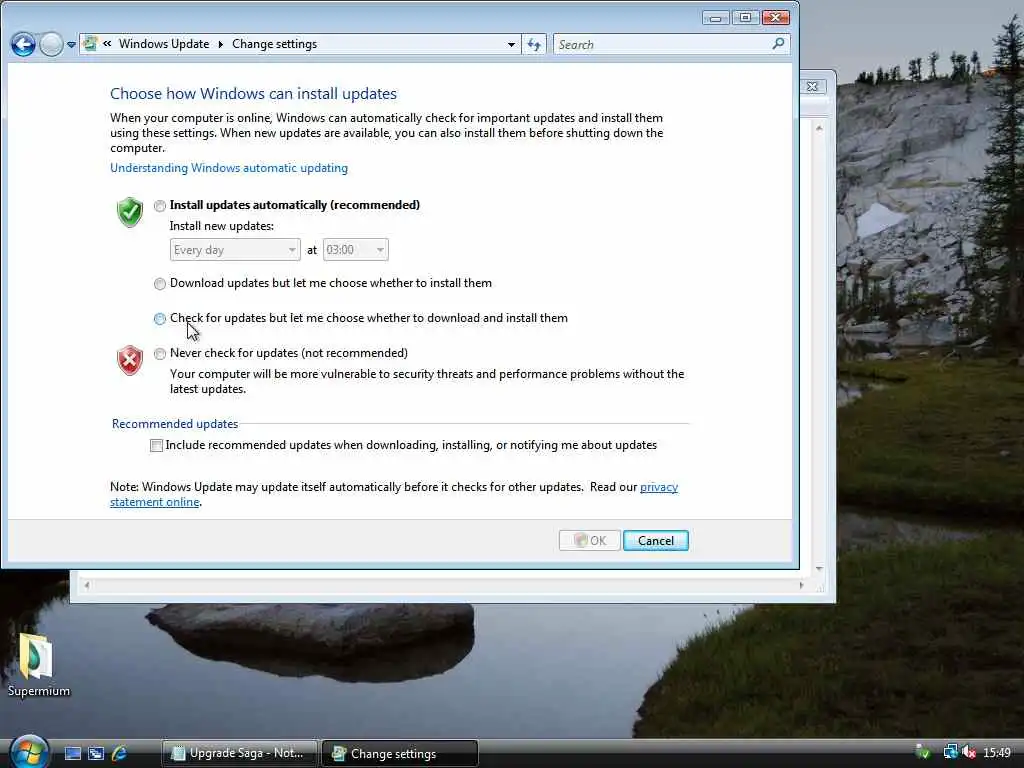This screenshot has width=1024, height=768.
Task: Click the network tray icon
Action: 950,753
